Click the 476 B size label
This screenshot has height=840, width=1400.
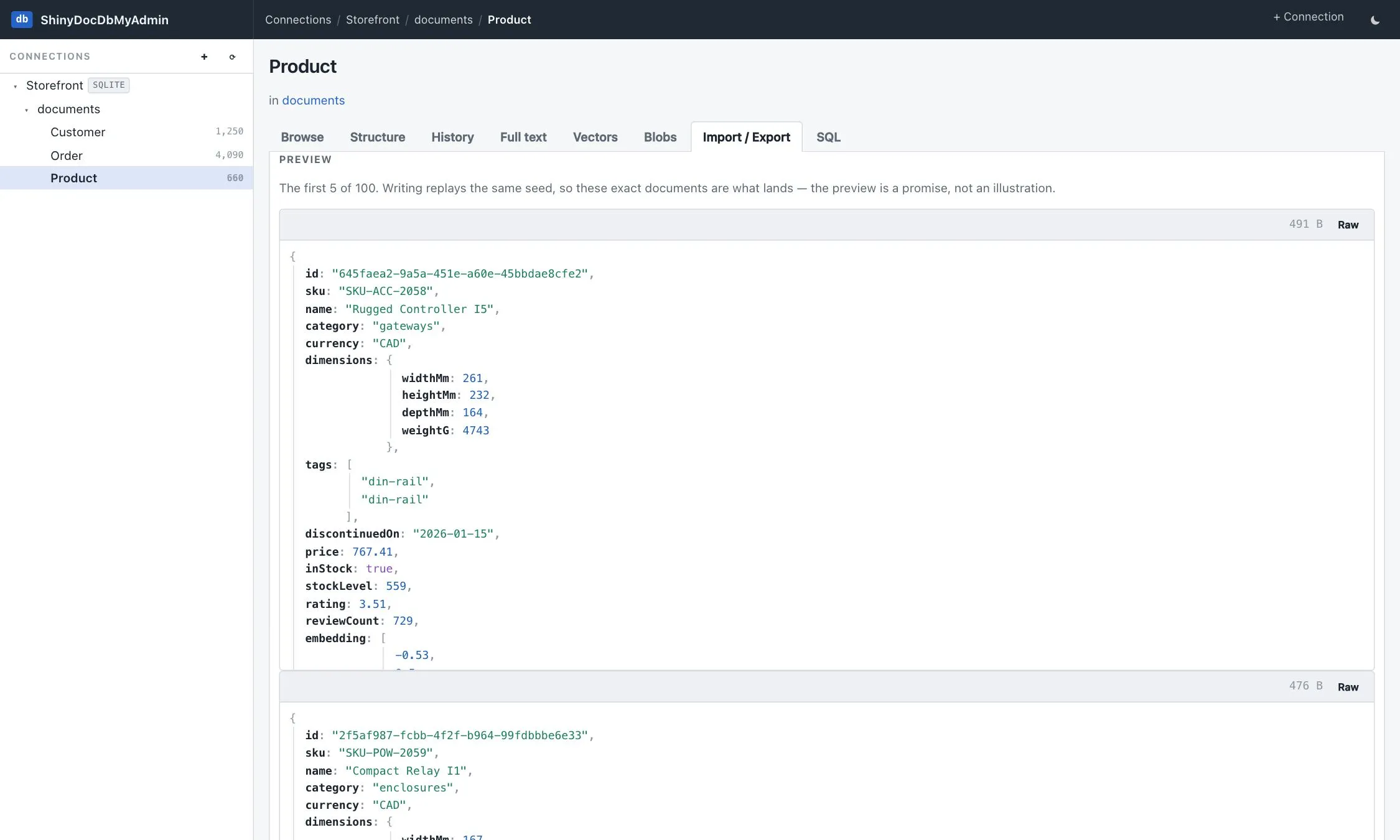[1306, 686]
